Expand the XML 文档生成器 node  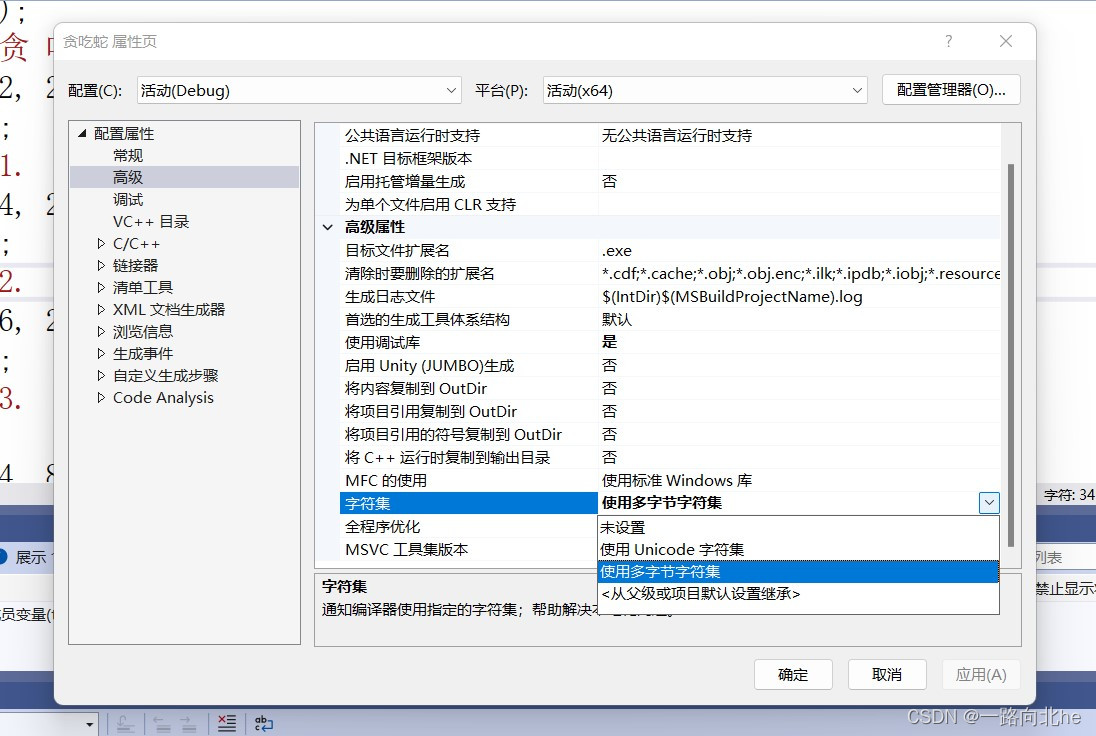(101, 310)
